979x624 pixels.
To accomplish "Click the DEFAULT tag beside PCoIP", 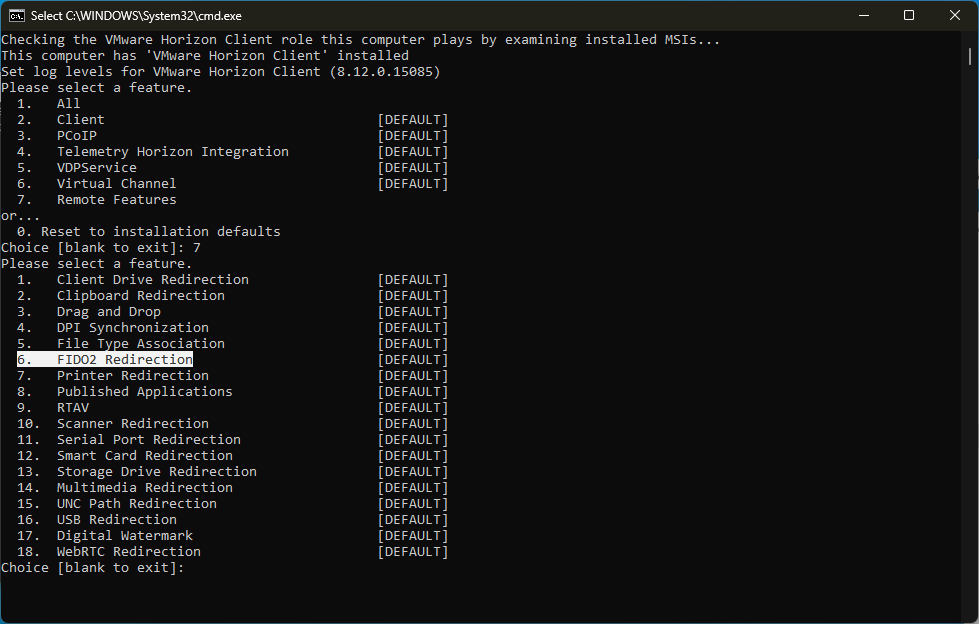I will coord(413,136).
